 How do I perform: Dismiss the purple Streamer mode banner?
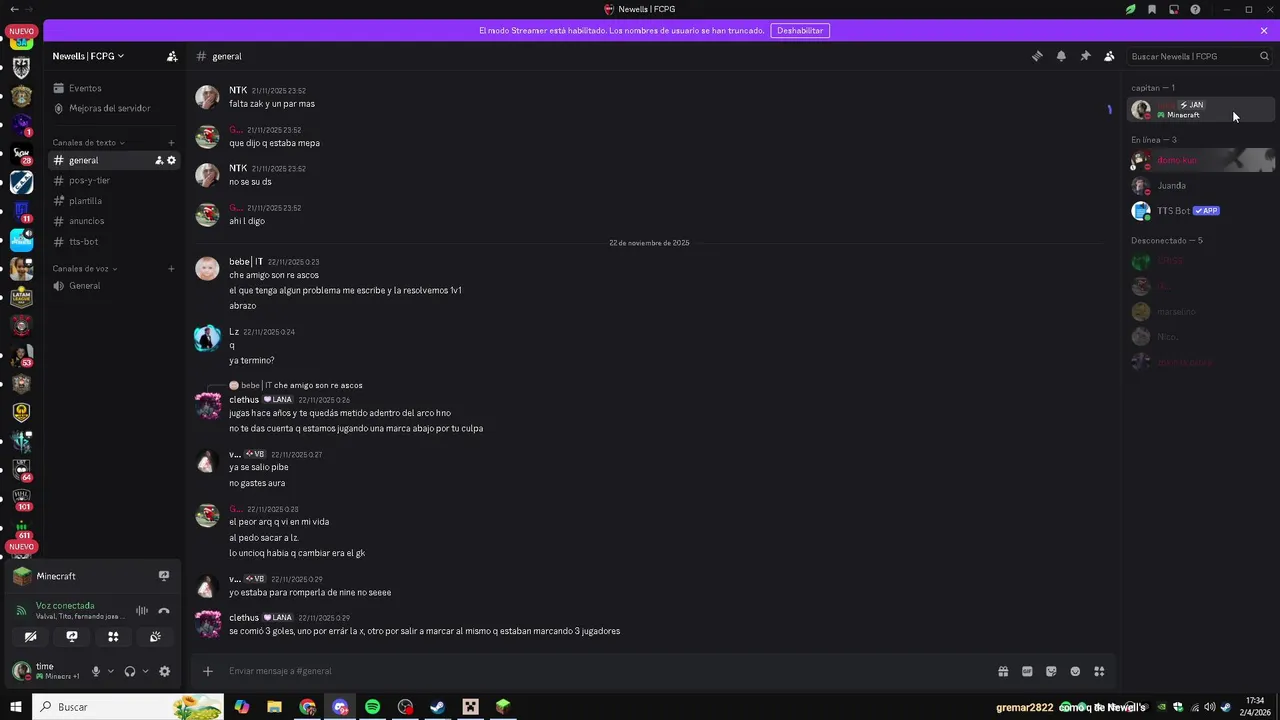(1264, 31)
